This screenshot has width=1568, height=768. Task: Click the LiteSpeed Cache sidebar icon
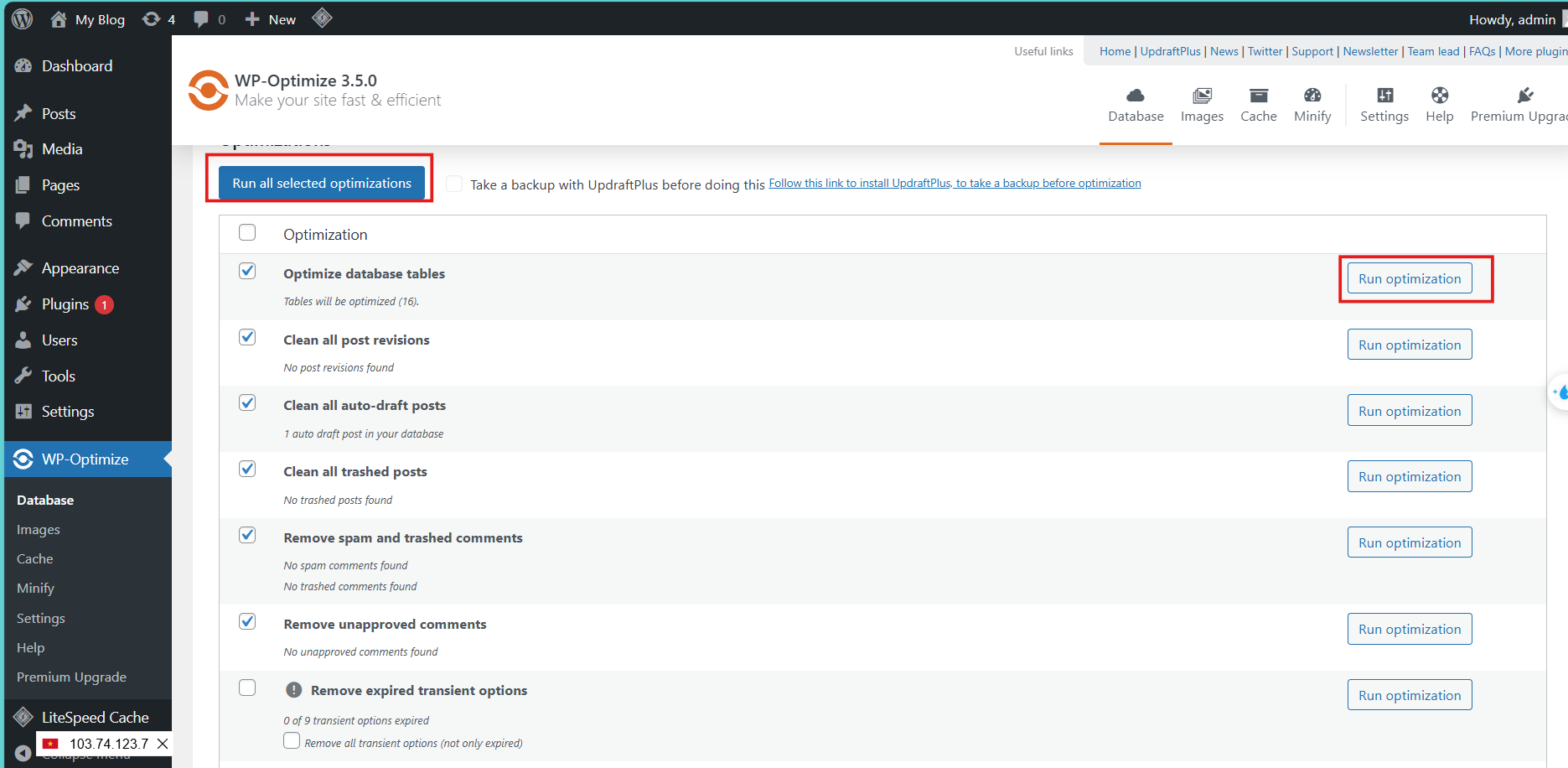pyautogui.click(x=23, y=717)
